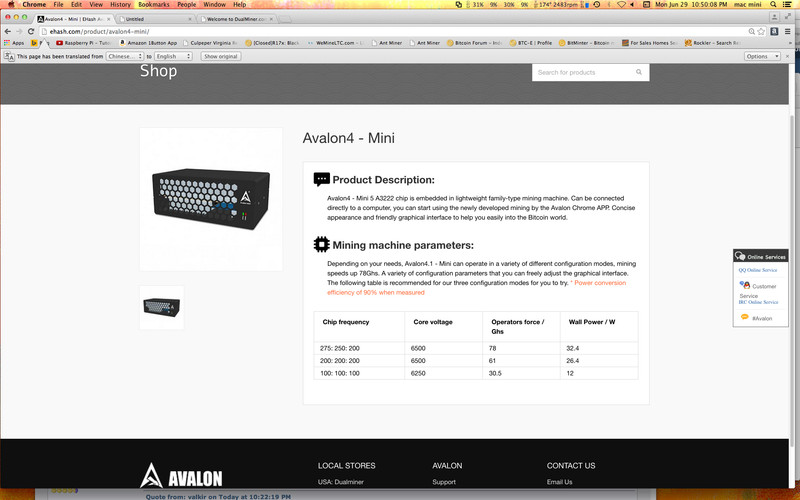Click the Product Description speech bubble icon
This screenshot has width=800, height=500.
pyautogui.click(x=321, y=179)
